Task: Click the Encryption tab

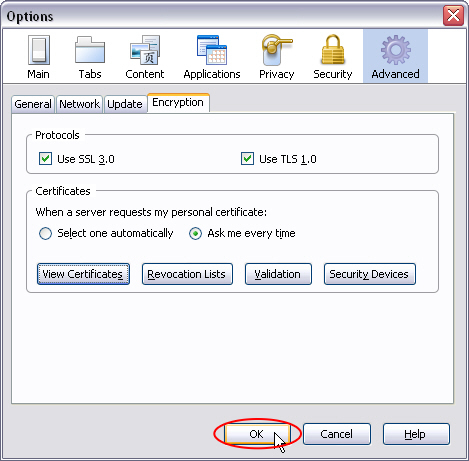Action: pyautogui.click(x=178, y=103)
